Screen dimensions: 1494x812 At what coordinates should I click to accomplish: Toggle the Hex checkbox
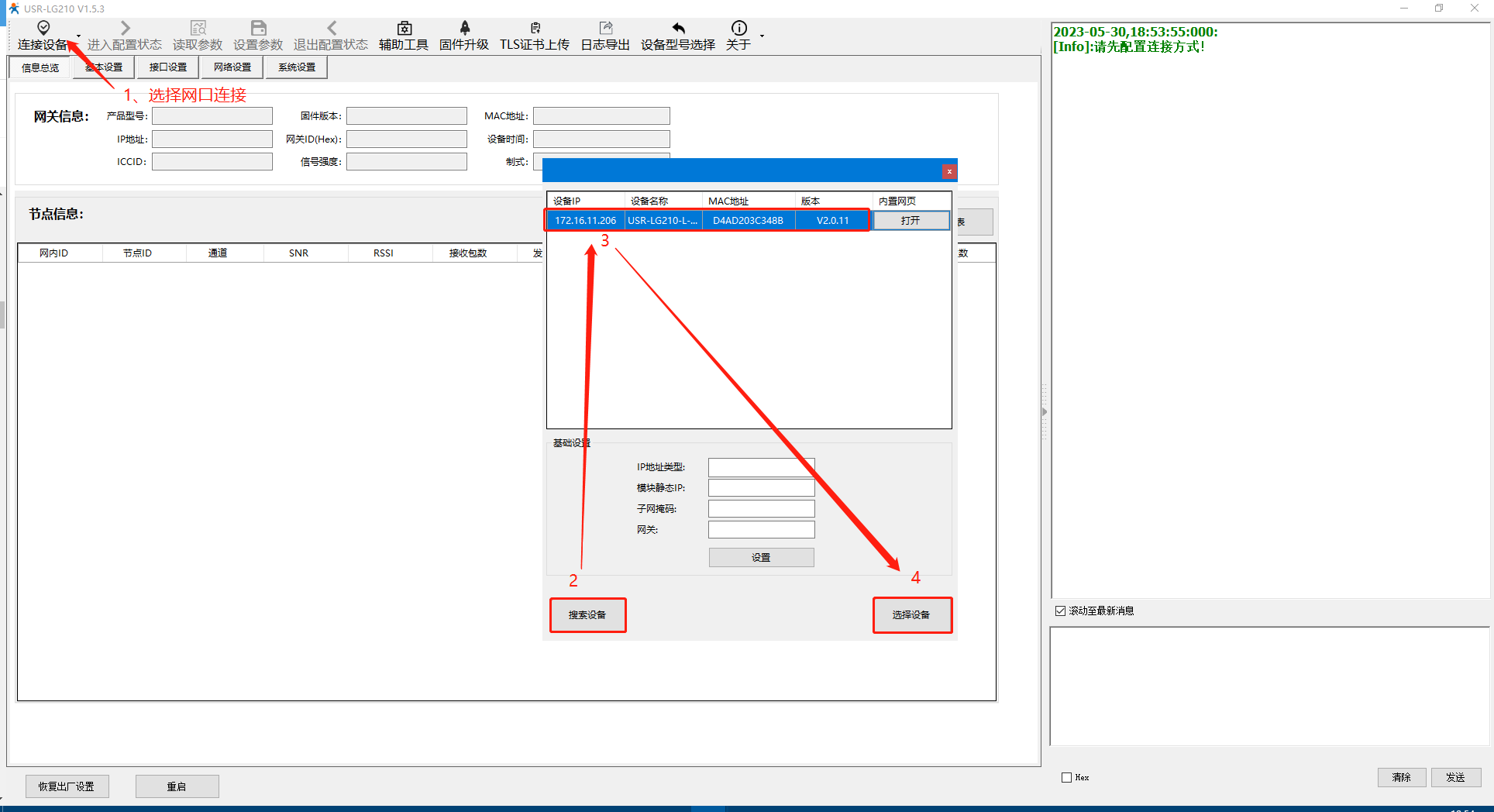pyautogui.click(x=1067, y=778)
